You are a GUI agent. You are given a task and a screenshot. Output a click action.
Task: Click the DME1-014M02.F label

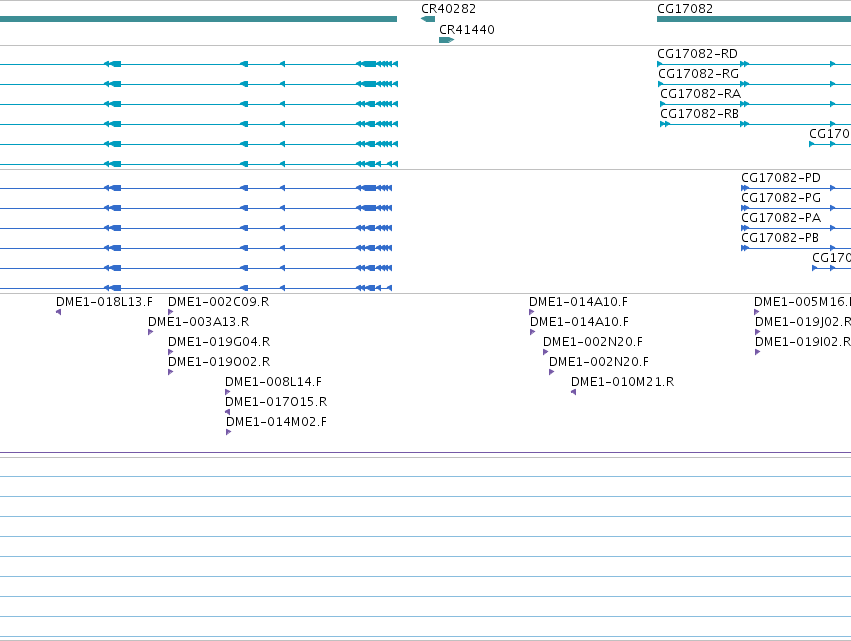[x=276, y=422]
